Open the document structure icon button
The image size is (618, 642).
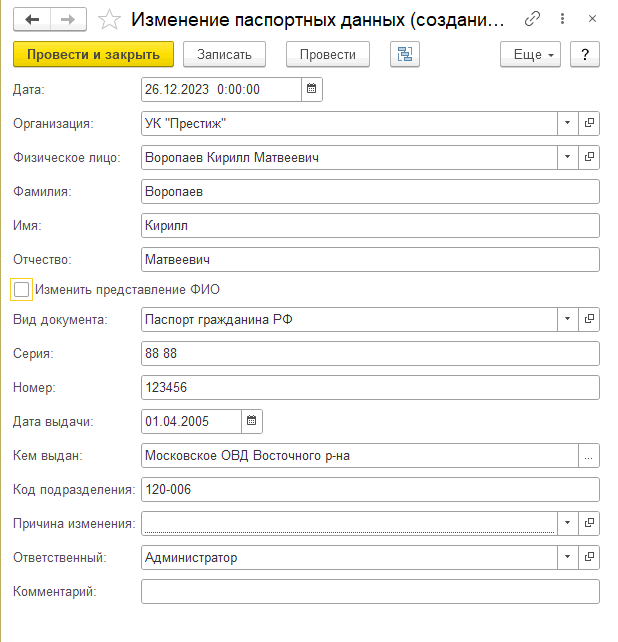click(x=404, y=54)
